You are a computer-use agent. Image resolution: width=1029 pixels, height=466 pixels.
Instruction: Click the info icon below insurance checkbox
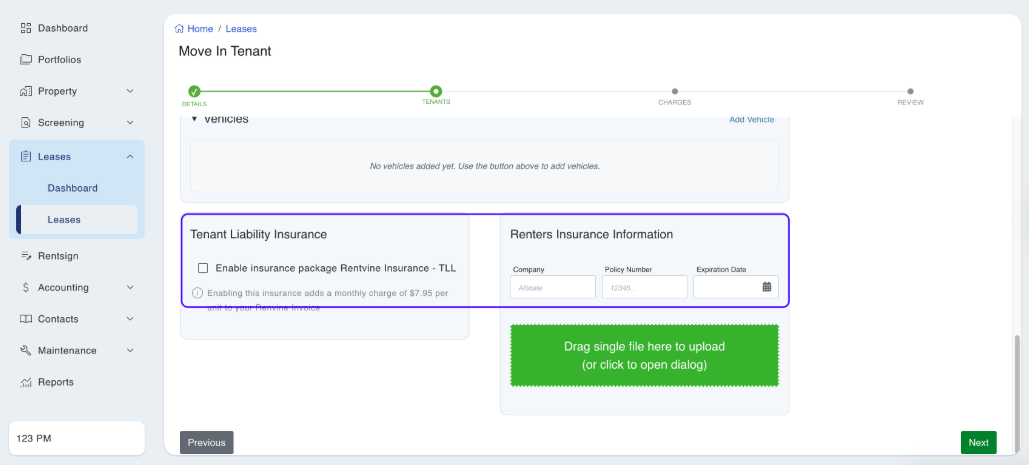[197, 293]
